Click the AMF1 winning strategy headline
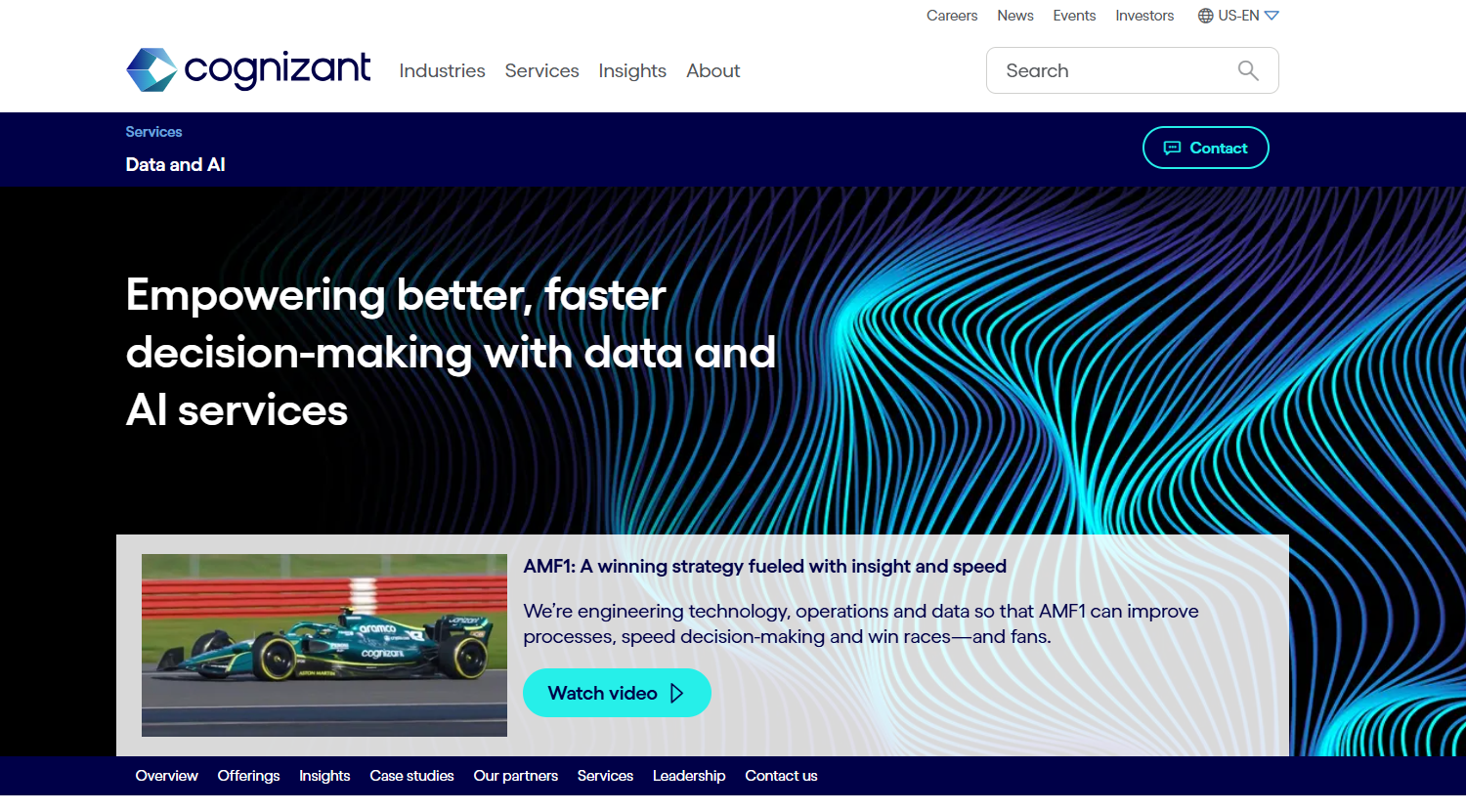1466x812 pixels. pos(764,567)
